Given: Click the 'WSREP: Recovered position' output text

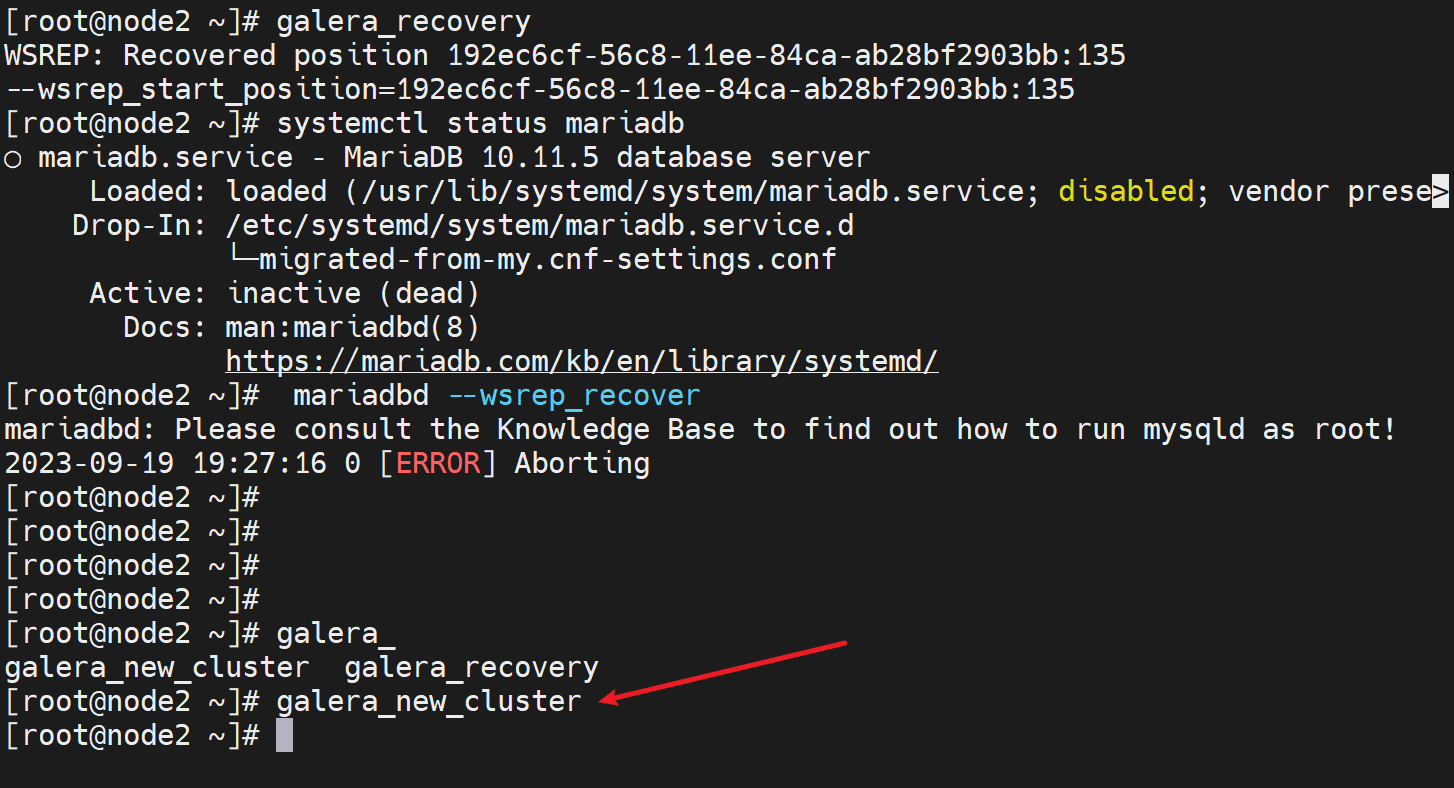Looking at the screenshot, I should tap(216, 55).
